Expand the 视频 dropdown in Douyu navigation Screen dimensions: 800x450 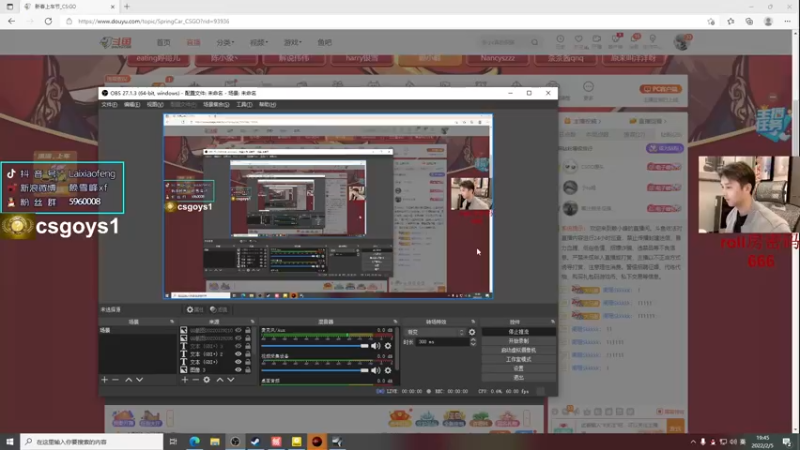(259, 42)
